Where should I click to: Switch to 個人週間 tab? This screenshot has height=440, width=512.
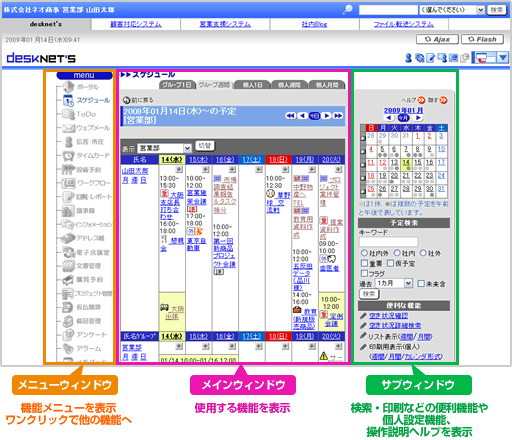[289, 85]
